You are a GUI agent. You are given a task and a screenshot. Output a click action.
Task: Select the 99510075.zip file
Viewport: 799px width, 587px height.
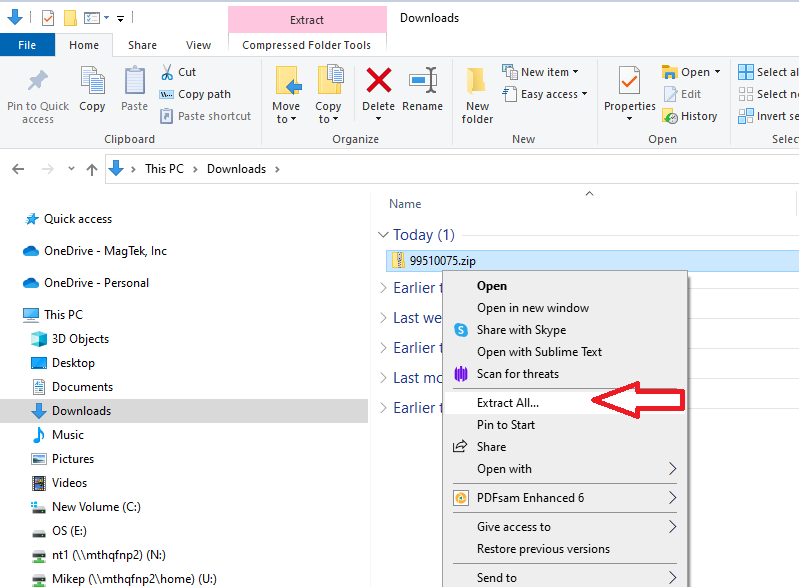pyautogui.click(x=593, y=261)
